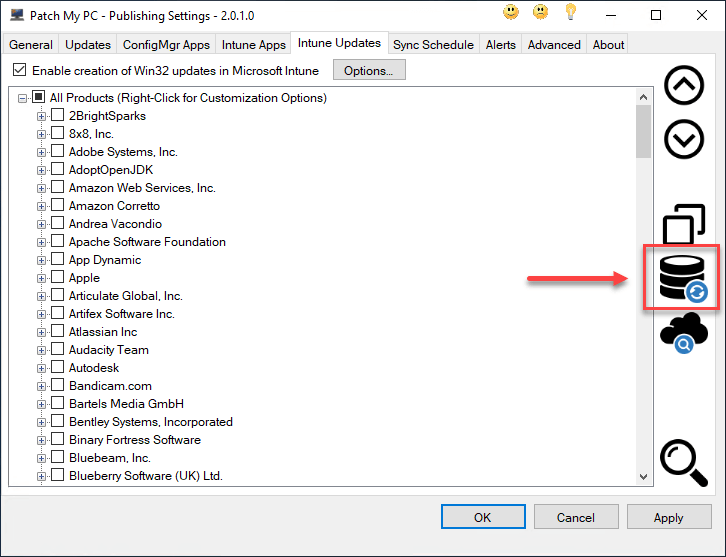Check the 8x8, Inc. checkbox
This screenshot has width=726, height=557.
[57, 133]
